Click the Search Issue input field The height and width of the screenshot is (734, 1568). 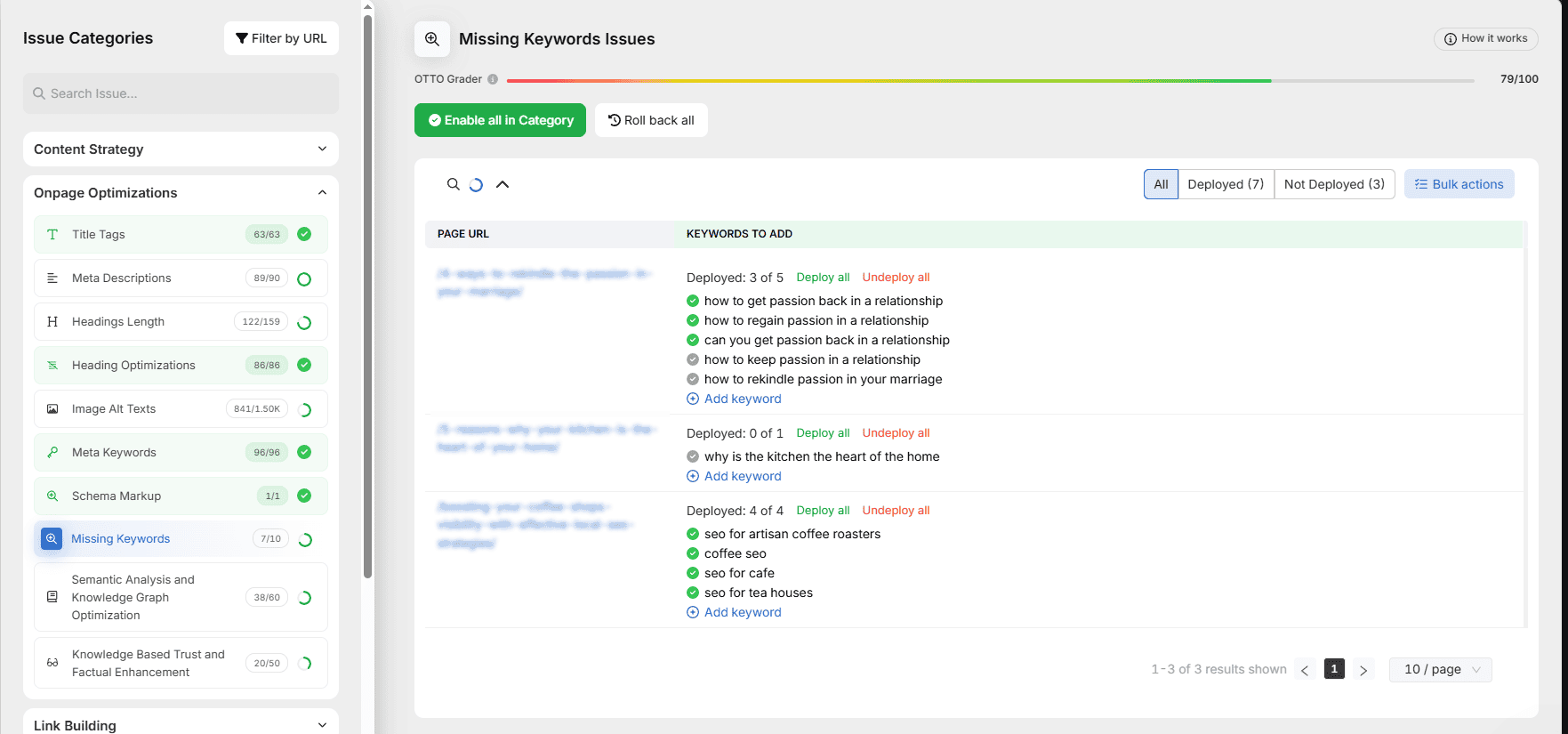pyautogui.click(x=181, y=93)
